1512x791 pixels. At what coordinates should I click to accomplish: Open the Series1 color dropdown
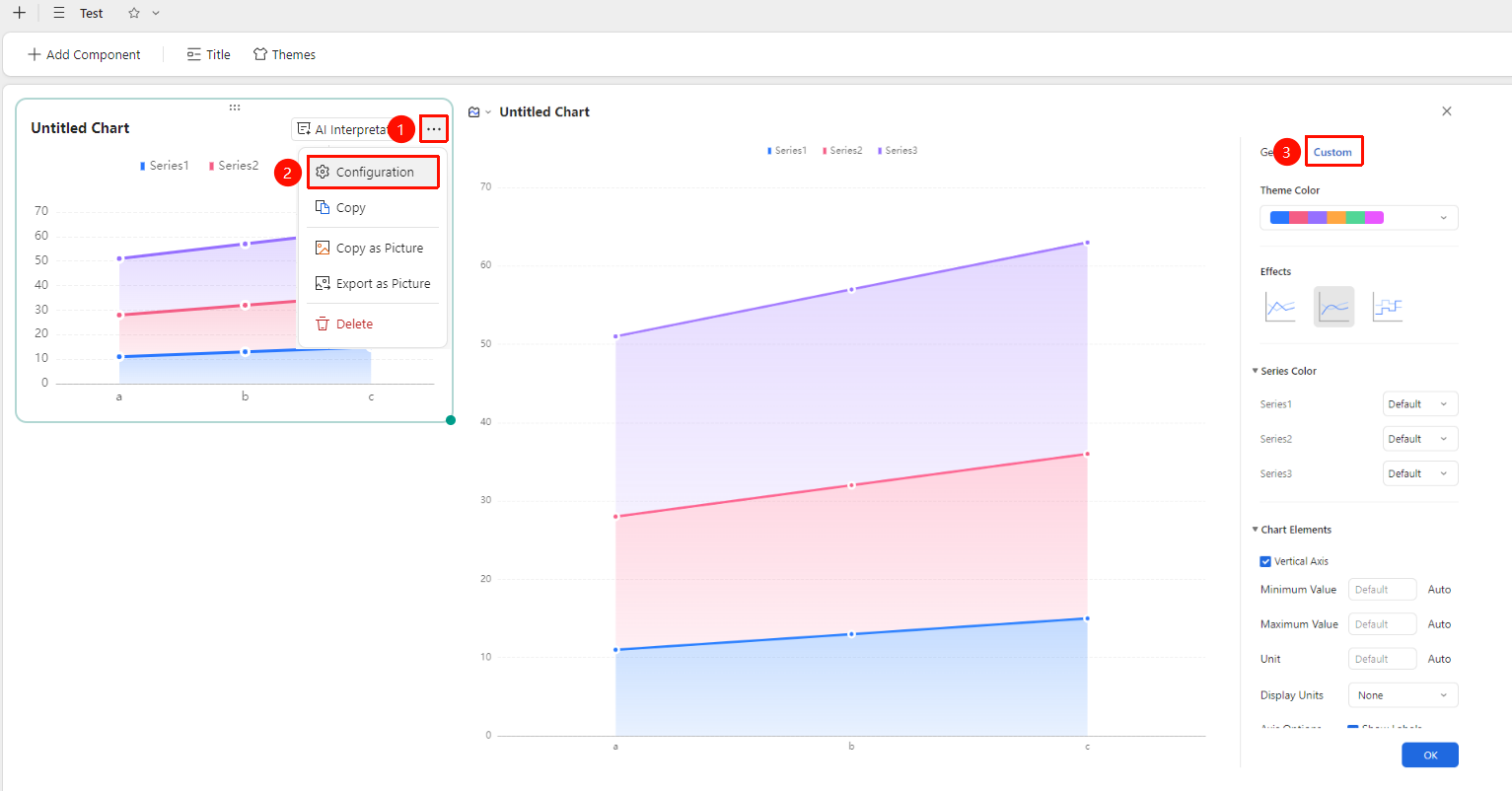pos(1420,404)
